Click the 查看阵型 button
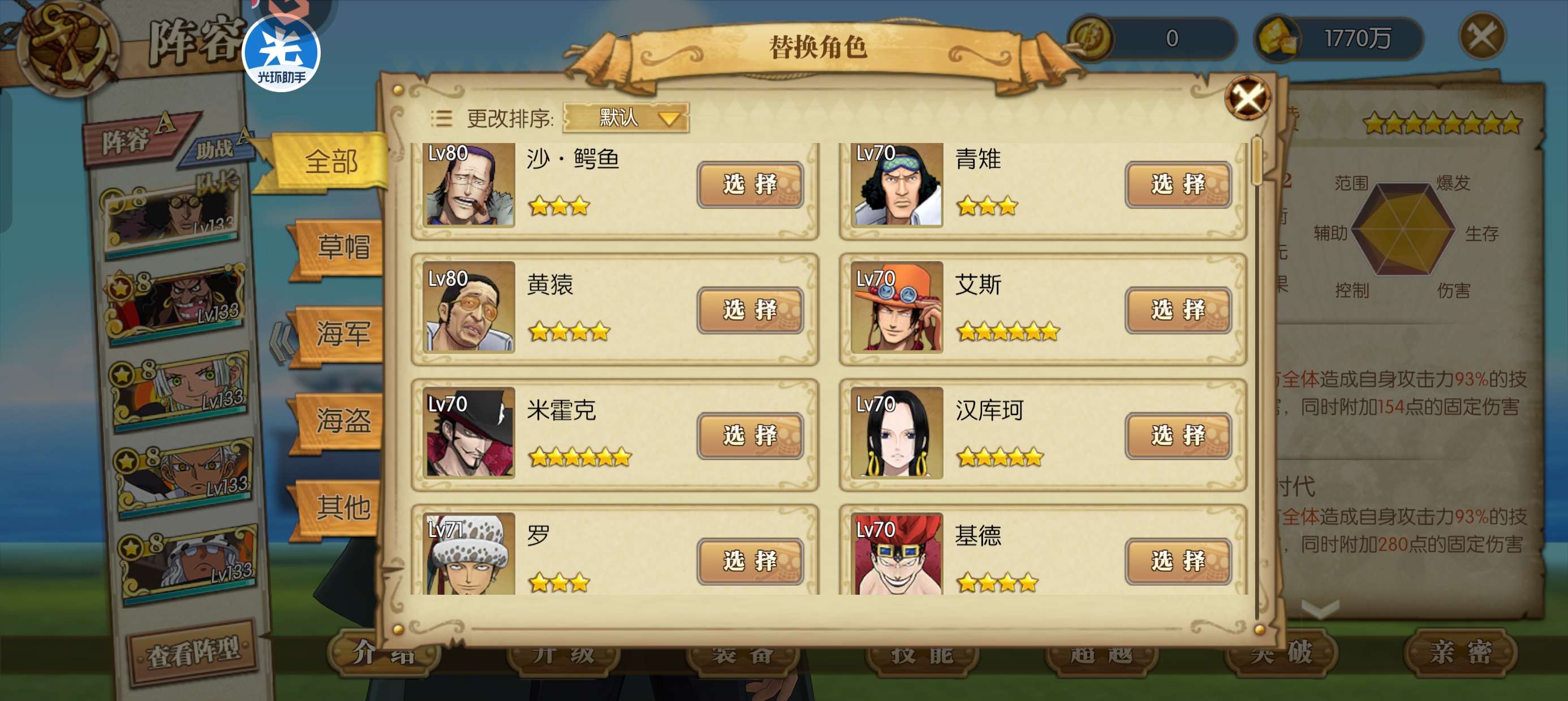The image size is (1568, 701). click(193, 652)
